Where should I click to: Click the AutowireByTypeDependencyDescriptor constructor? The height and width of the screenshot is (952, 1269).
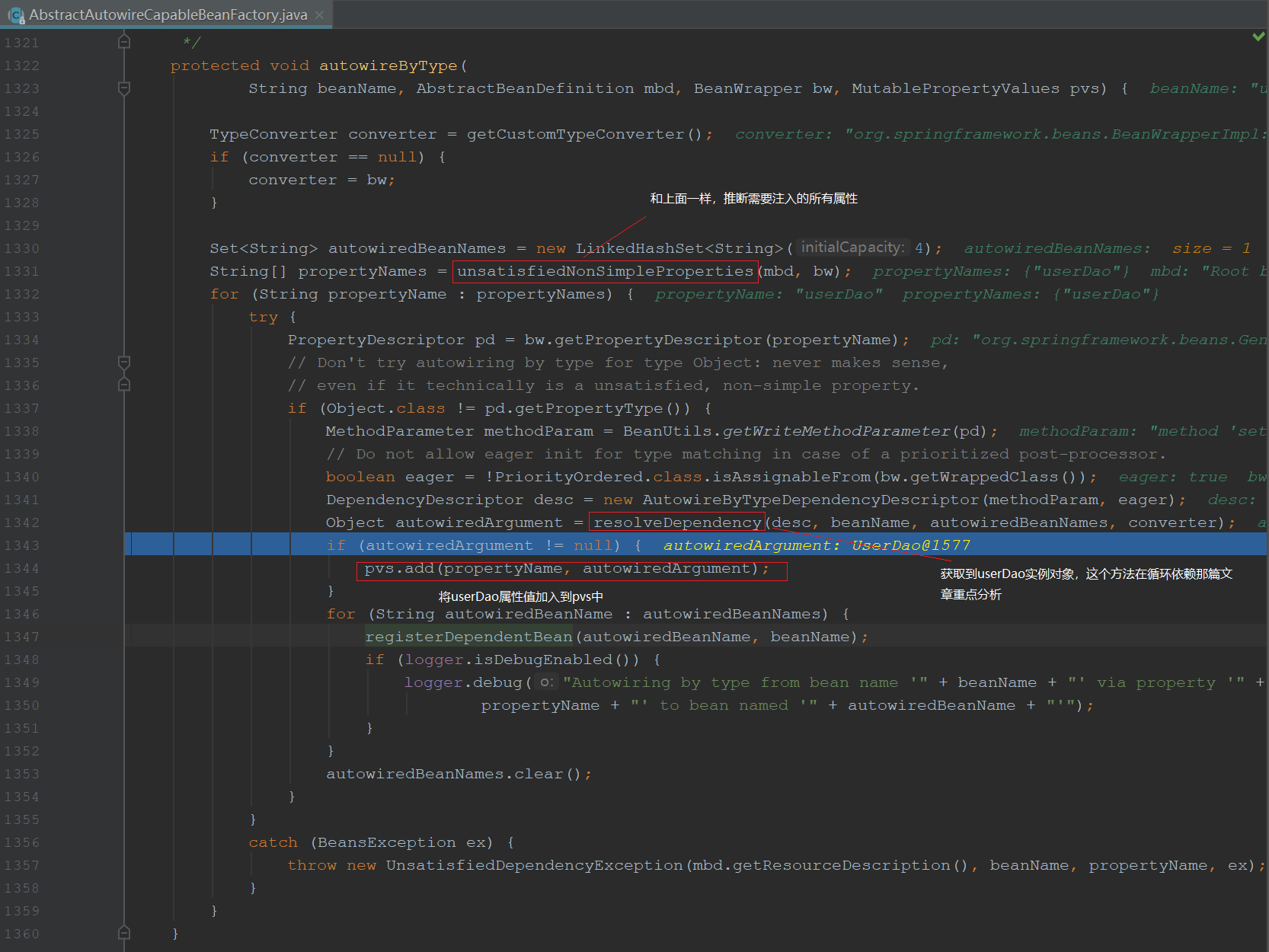pyautogui.click(x=810, y=500)
